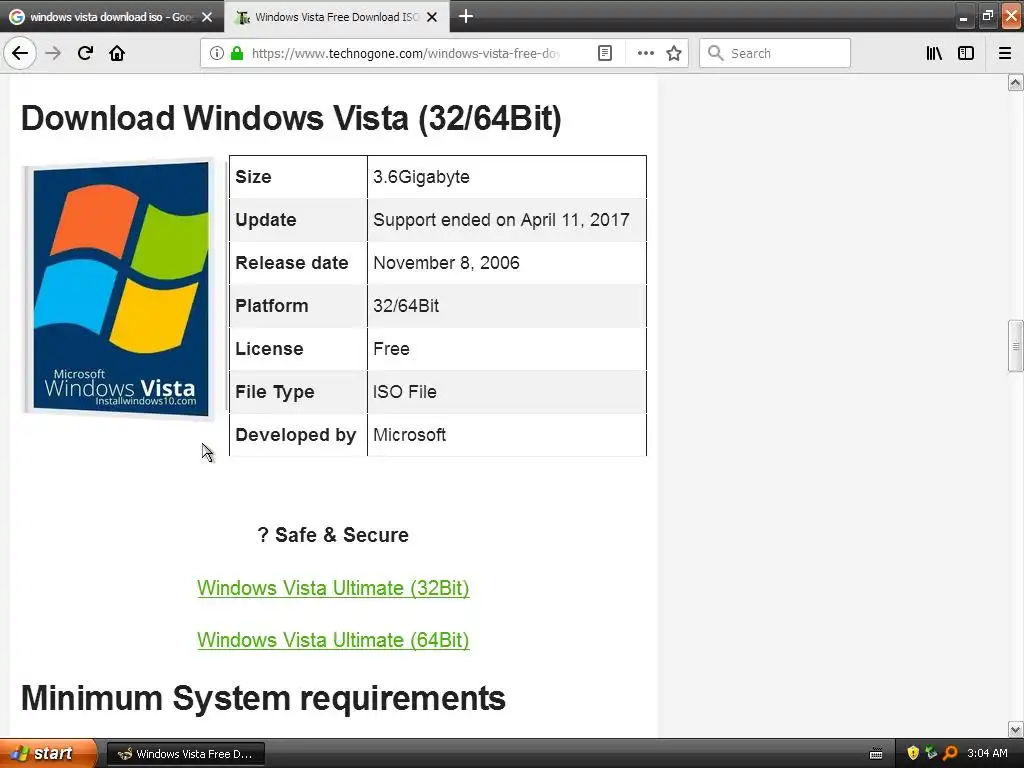The width and height of the screenshot is (1024, 768).
Task: Open page actions three-dots menu
Action: pyautogui.click(x=645, y=53)
